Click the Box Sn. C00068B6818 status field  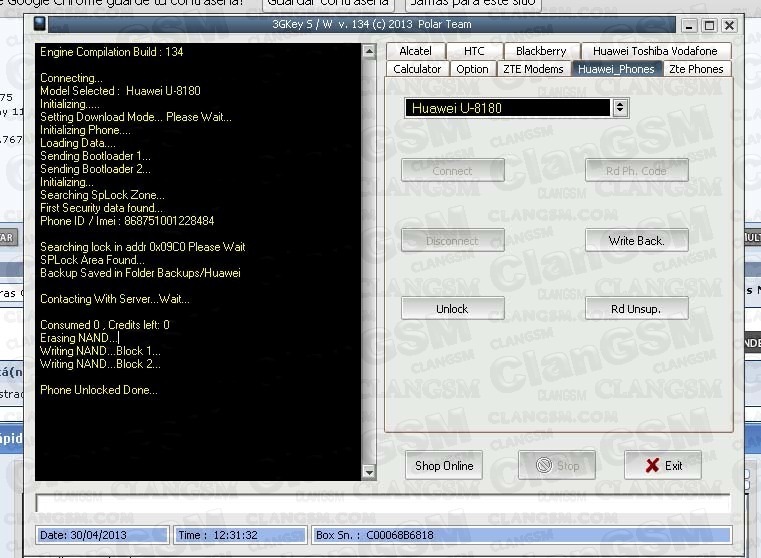click(x=521, y=535)
